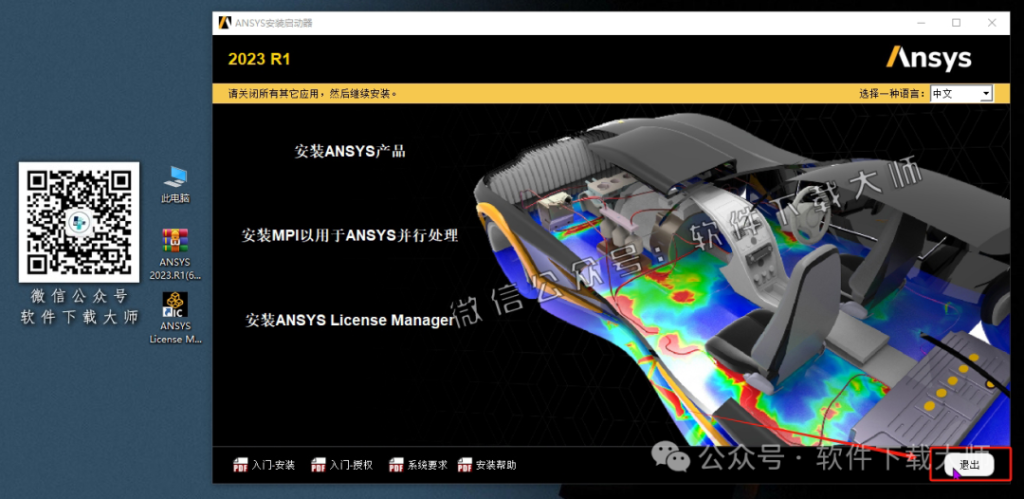
Task: Click the WeChat QR code image
Action: (x=79, y=222)
